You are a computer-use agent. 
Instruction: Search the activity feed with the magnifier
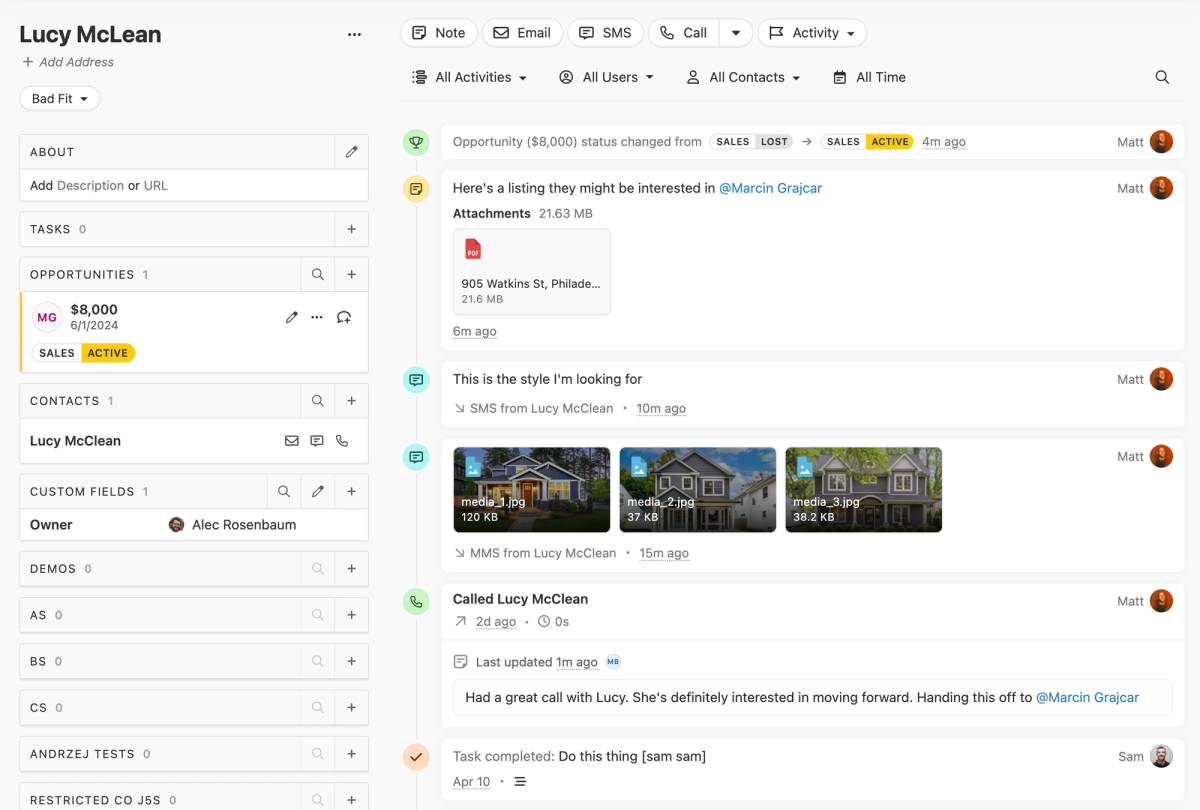click(1162, 77)
